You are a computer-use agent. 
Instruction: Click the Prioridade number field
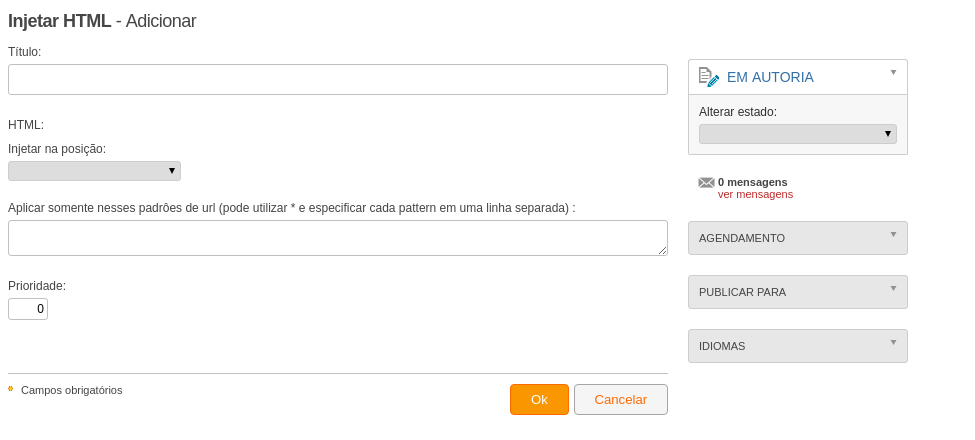tap(28, 309)
